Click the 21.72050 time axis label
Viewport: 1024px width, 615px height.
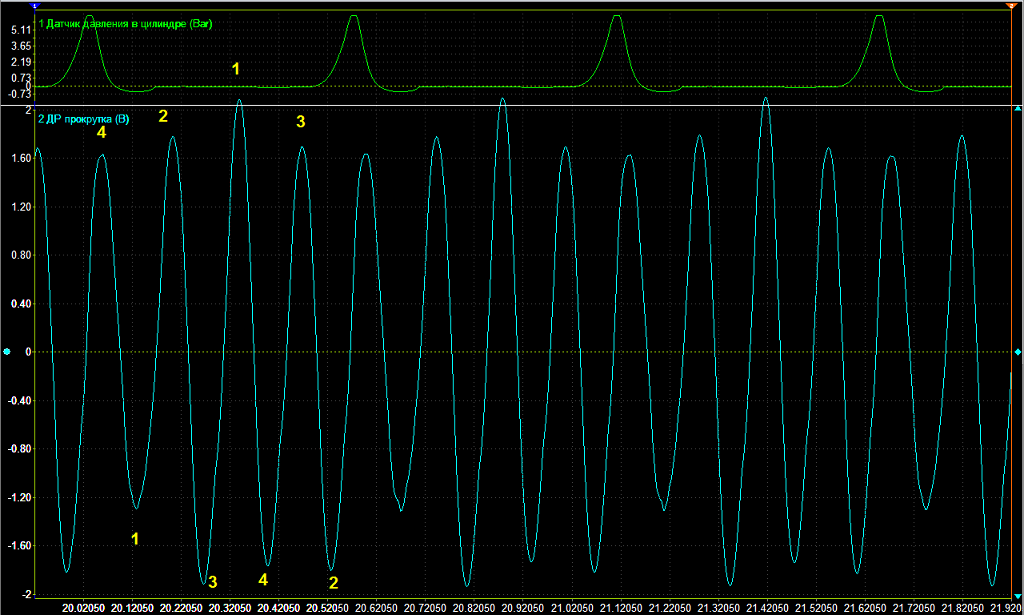point(914,608)
